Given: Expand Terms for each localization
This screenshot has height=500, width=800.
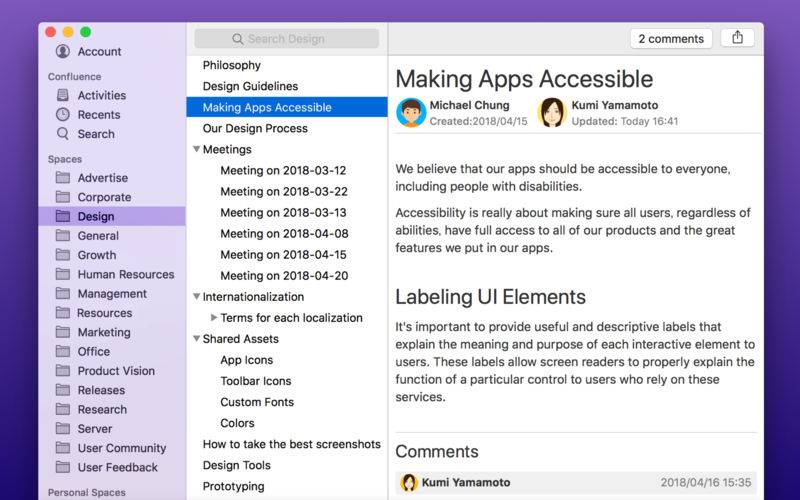Looking at the screenshot, I should pyautogui.click(x=214, y=317).
